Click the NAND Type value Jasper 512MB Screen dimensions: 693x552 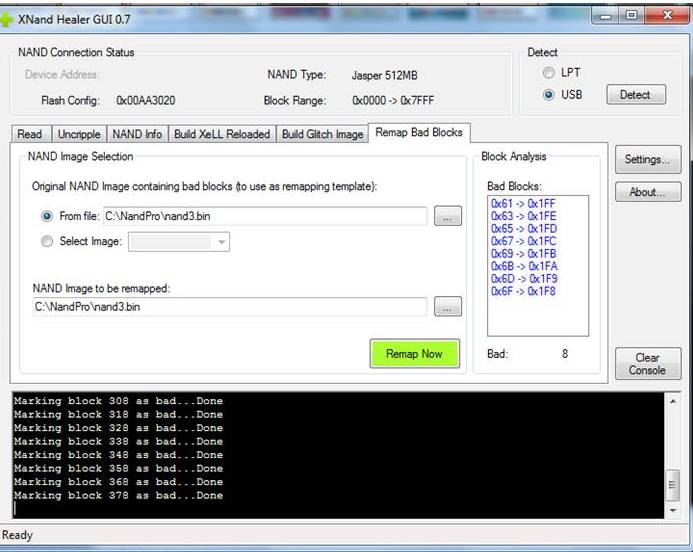[x=385, y=75]
